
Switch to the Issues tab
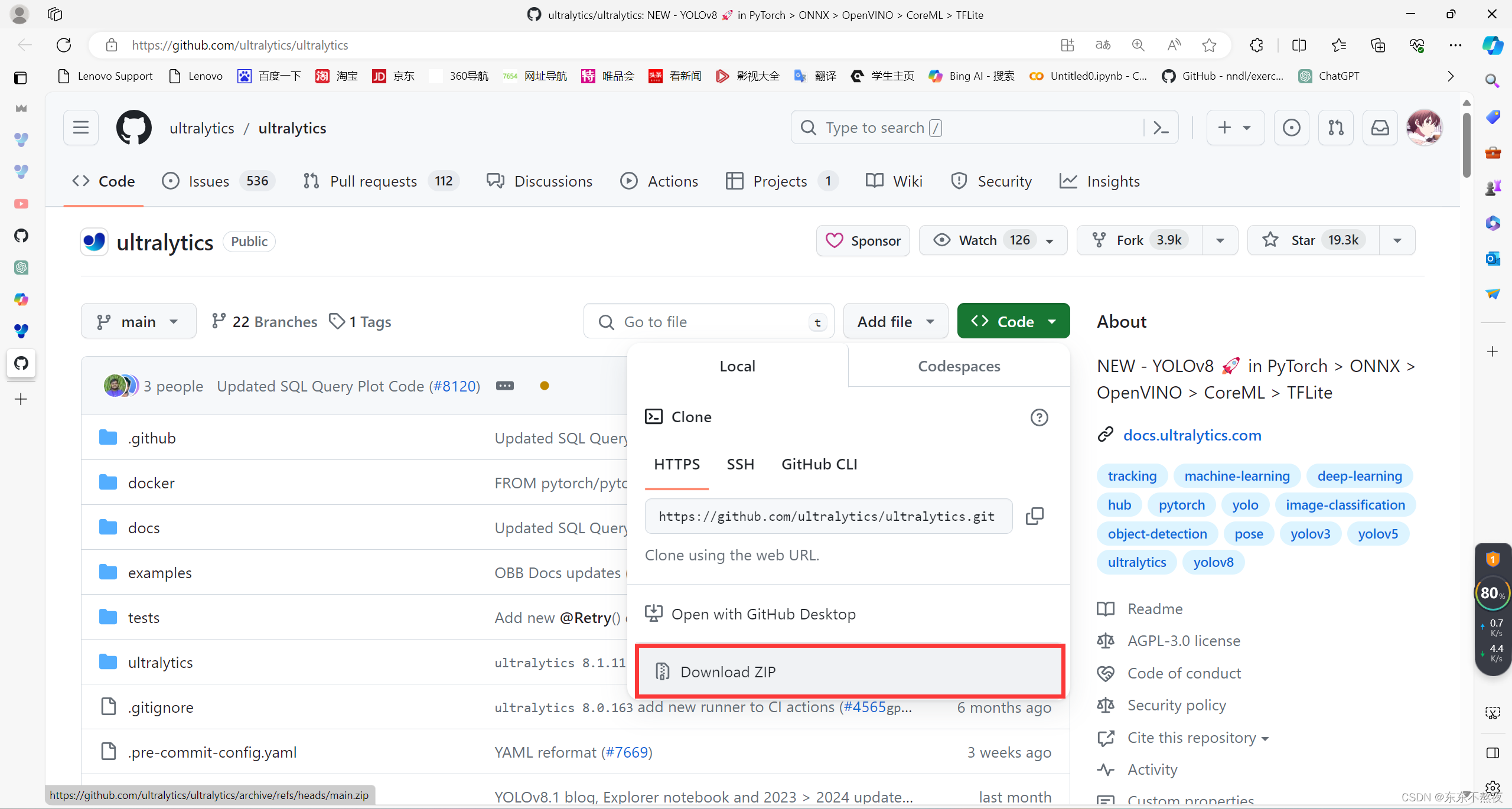(x=218, y=181)
